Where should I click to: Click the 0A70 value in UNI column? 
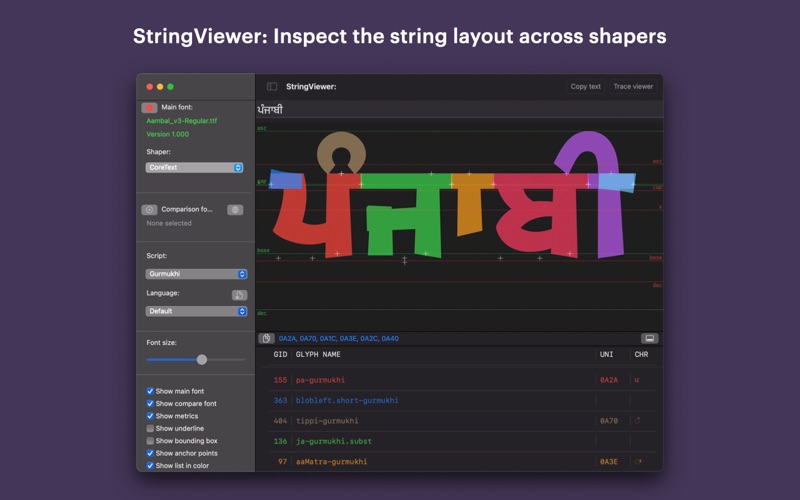tap(609, 421)
